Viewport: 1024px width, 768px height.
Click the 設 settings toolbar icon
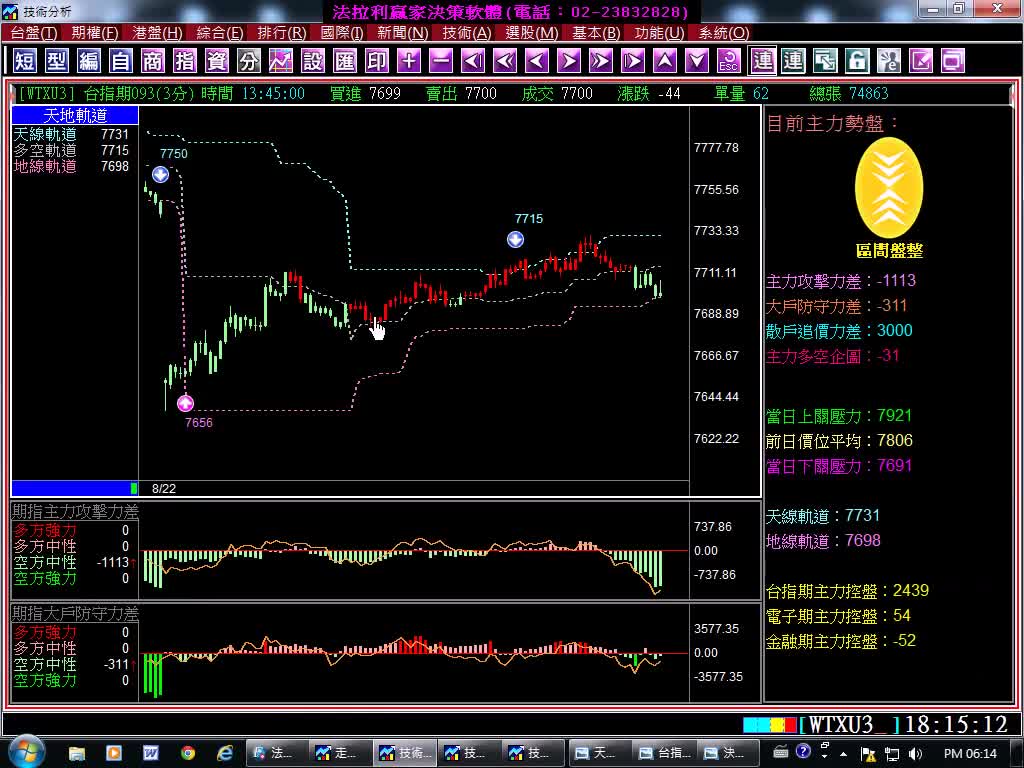(313, 61)
